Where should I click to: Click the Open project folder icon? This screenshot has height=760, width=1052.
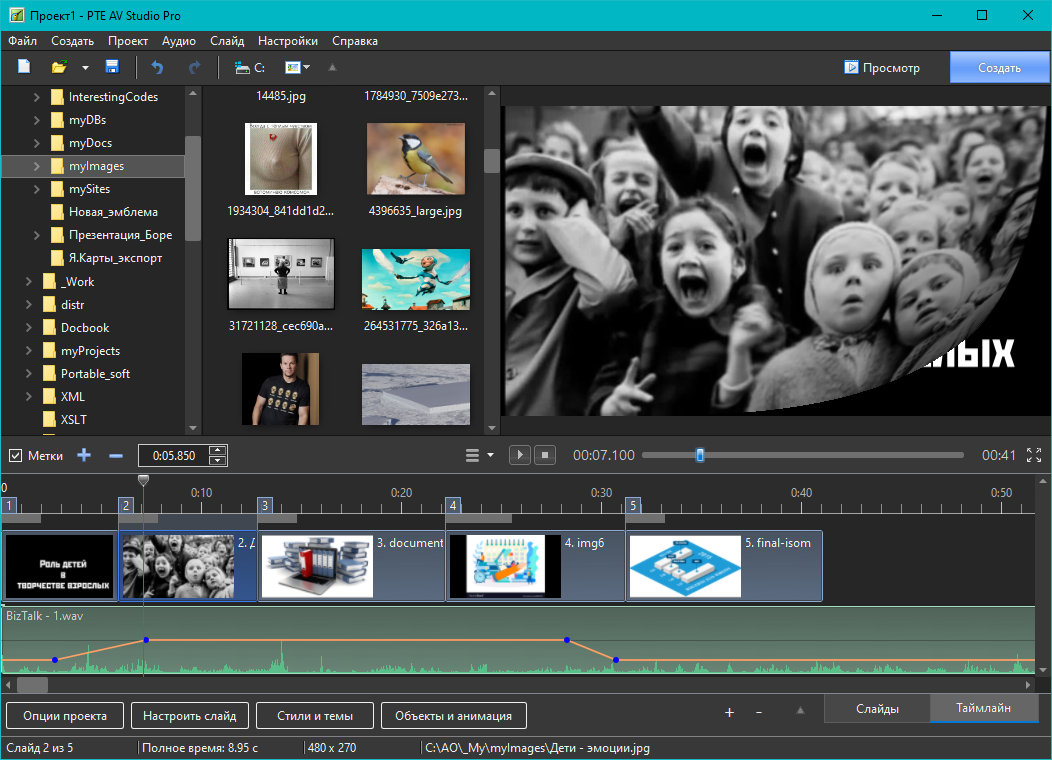[x=59, y=67]
